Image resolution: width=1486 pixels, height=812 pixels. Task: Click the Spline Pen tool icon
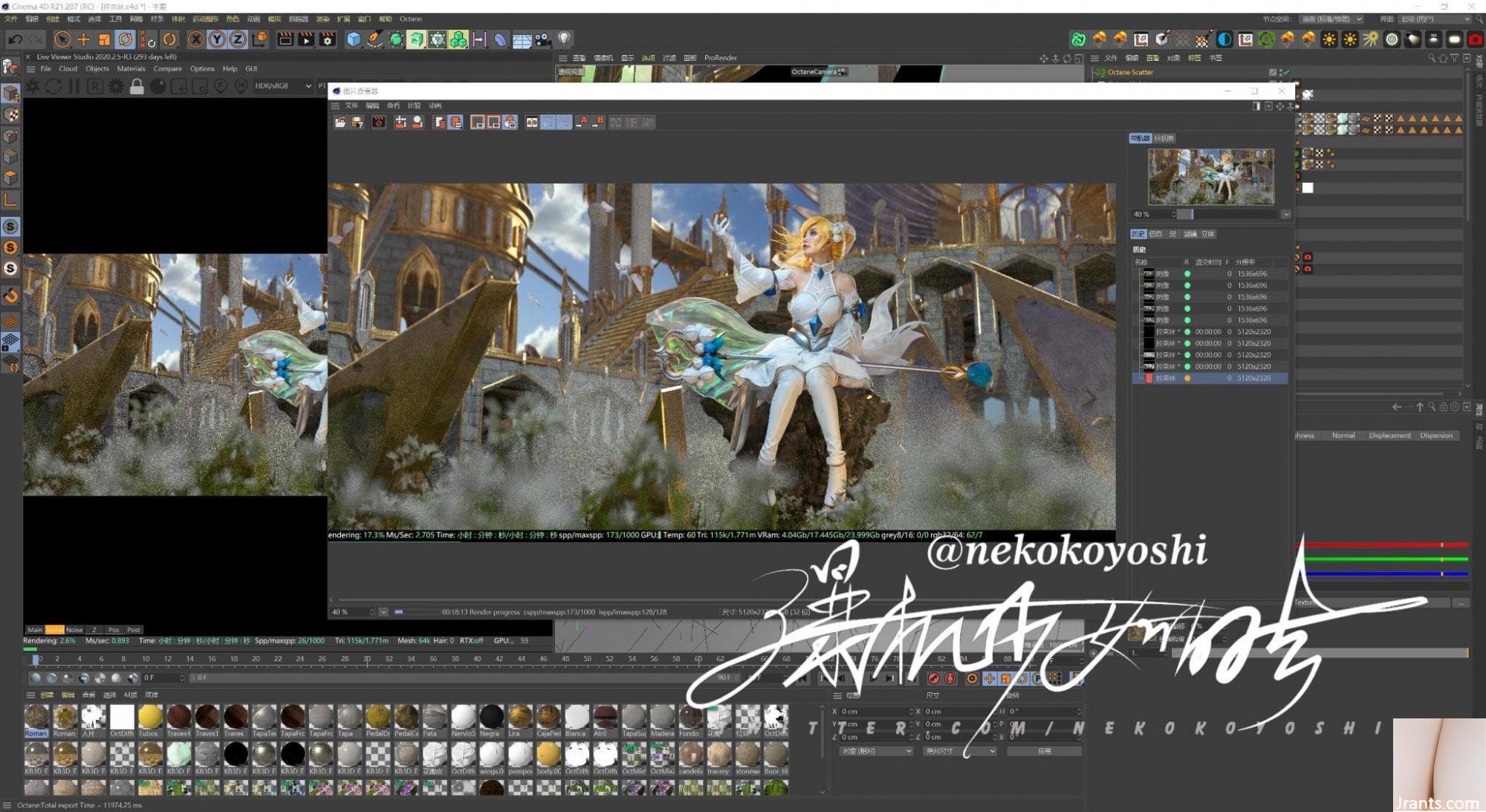point(374,39)
